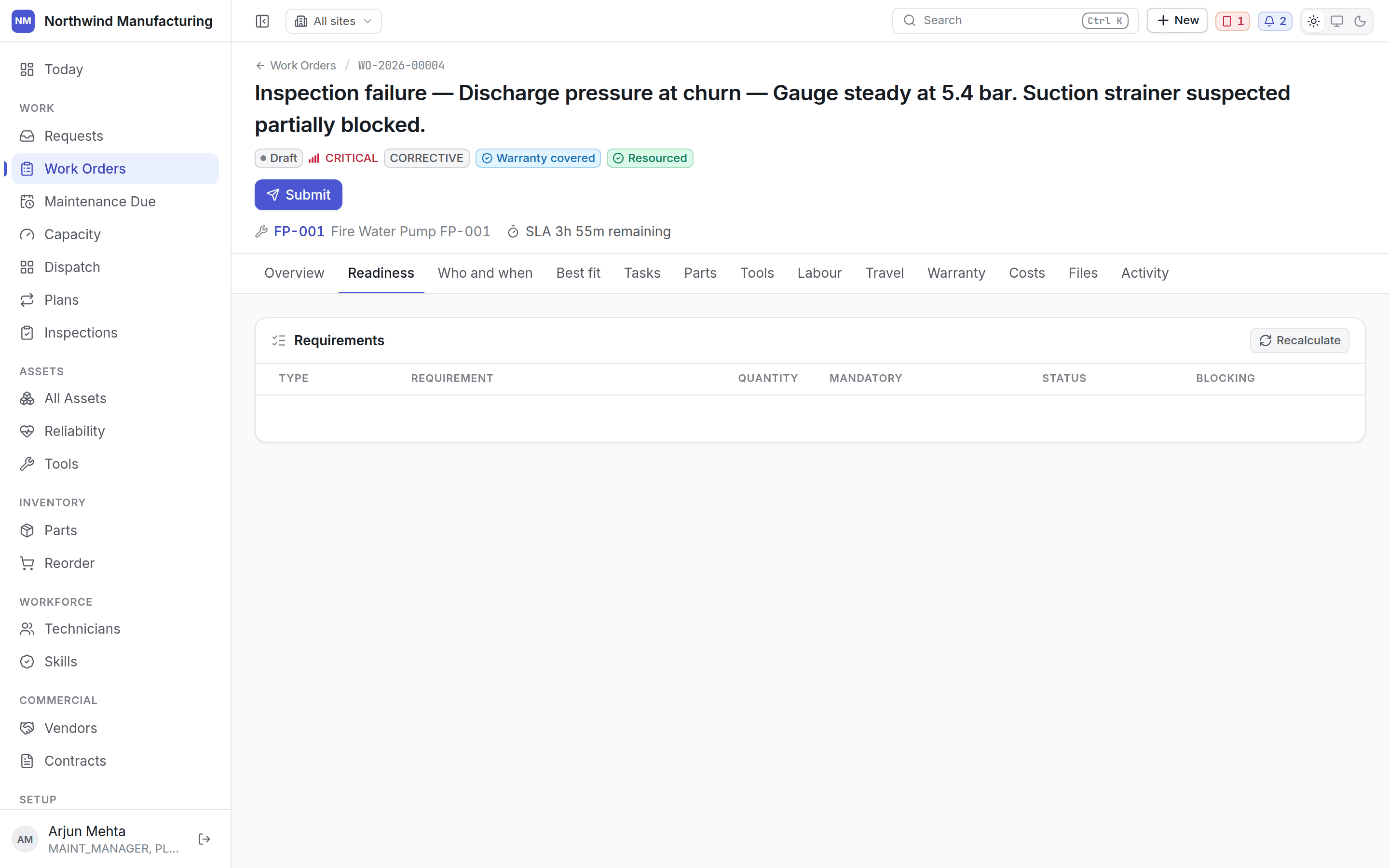1389x868 pixels.
Task: Open Capacity in the sidebar
Action: (x=115, y=234)
